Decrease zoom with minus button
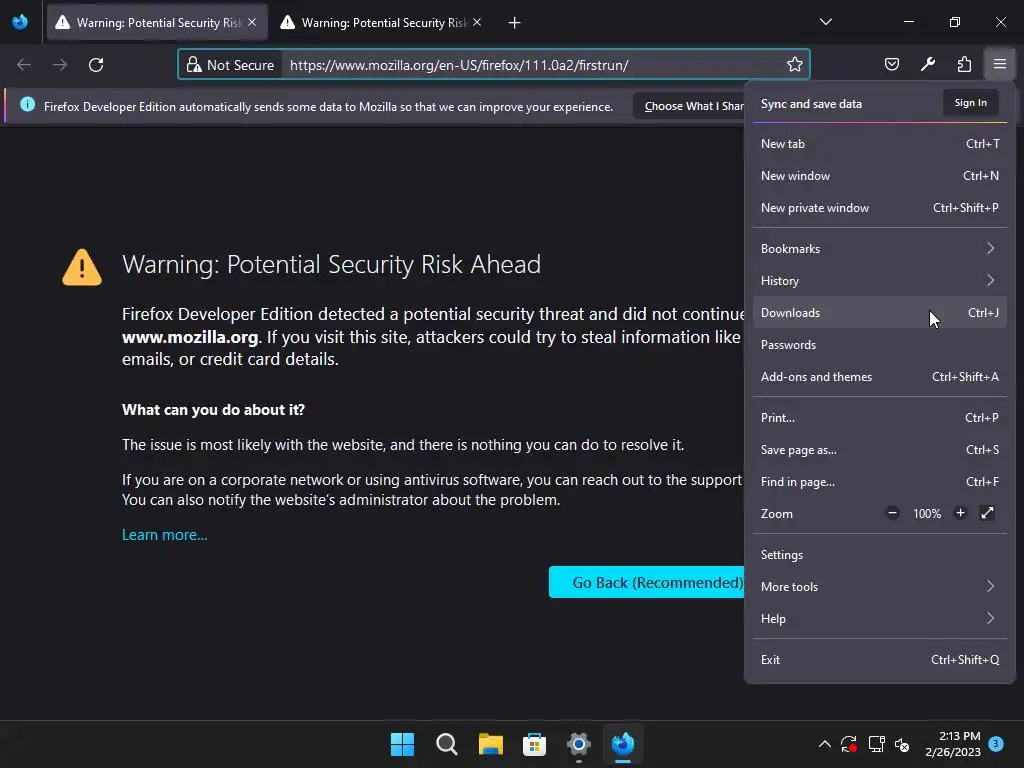The height and width of the screenshot is (768, 1024). (x=892, y=513)
